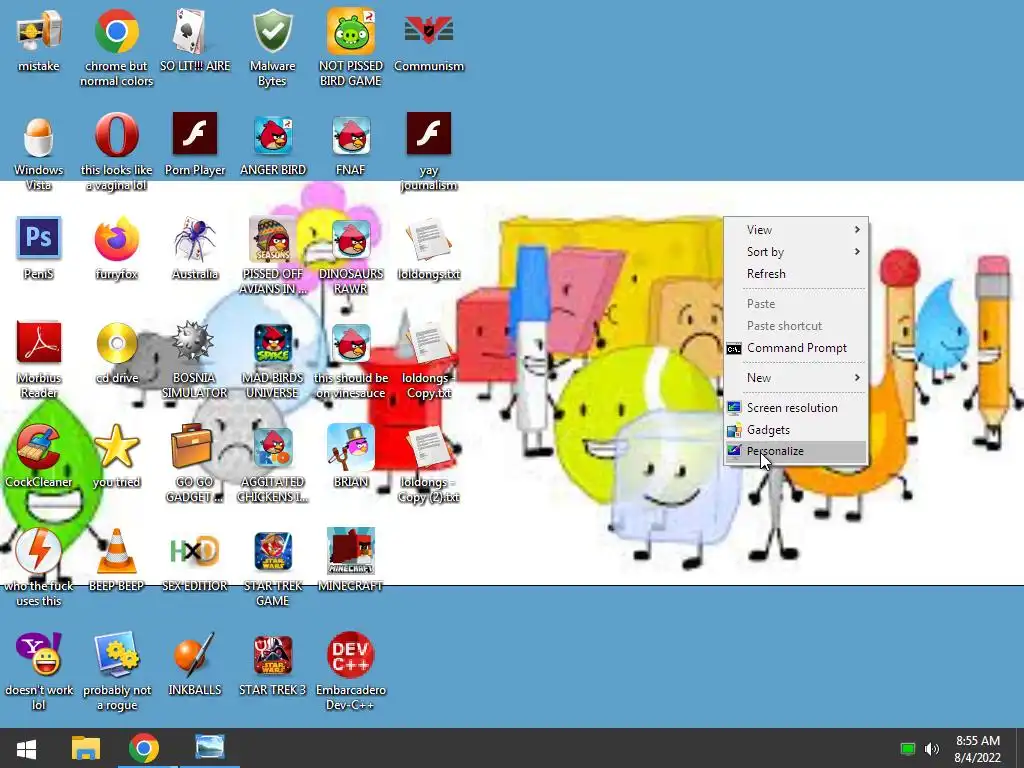Select the 'loldongs - Copy.txt' file
1024x768 pixels.
click(428, 342)
